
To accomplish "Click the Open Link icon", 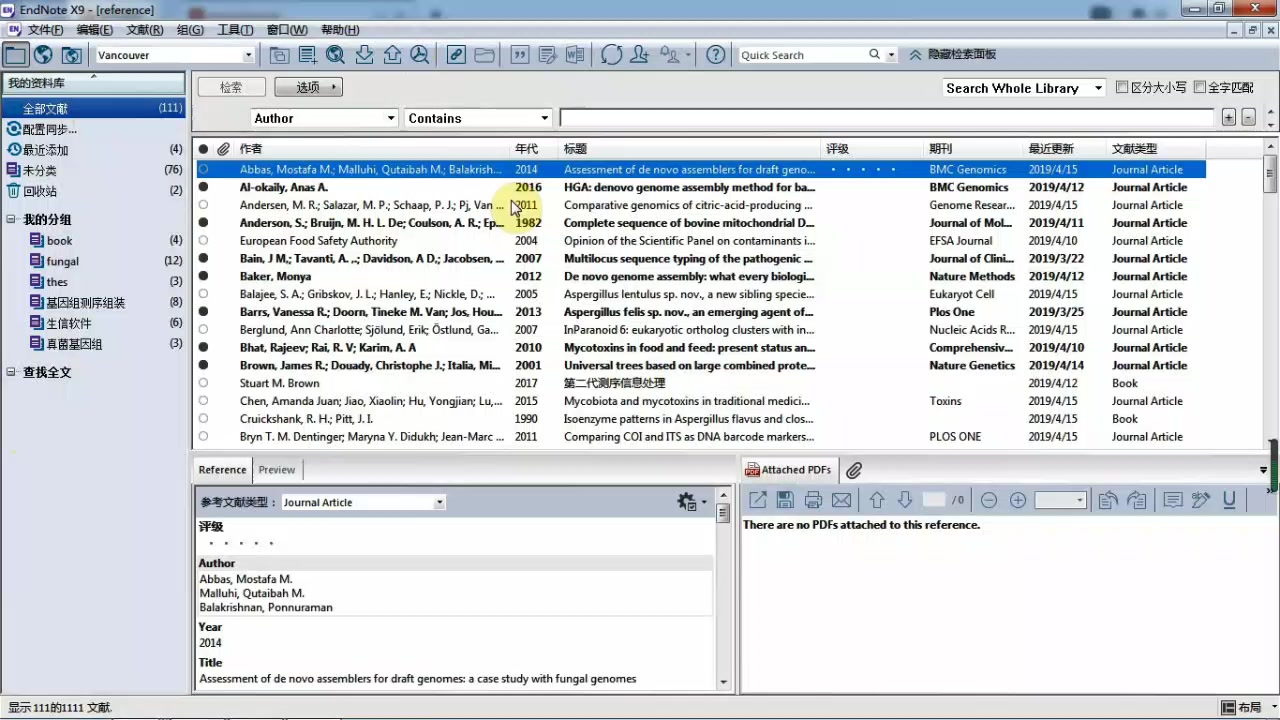I will (456, 55).
